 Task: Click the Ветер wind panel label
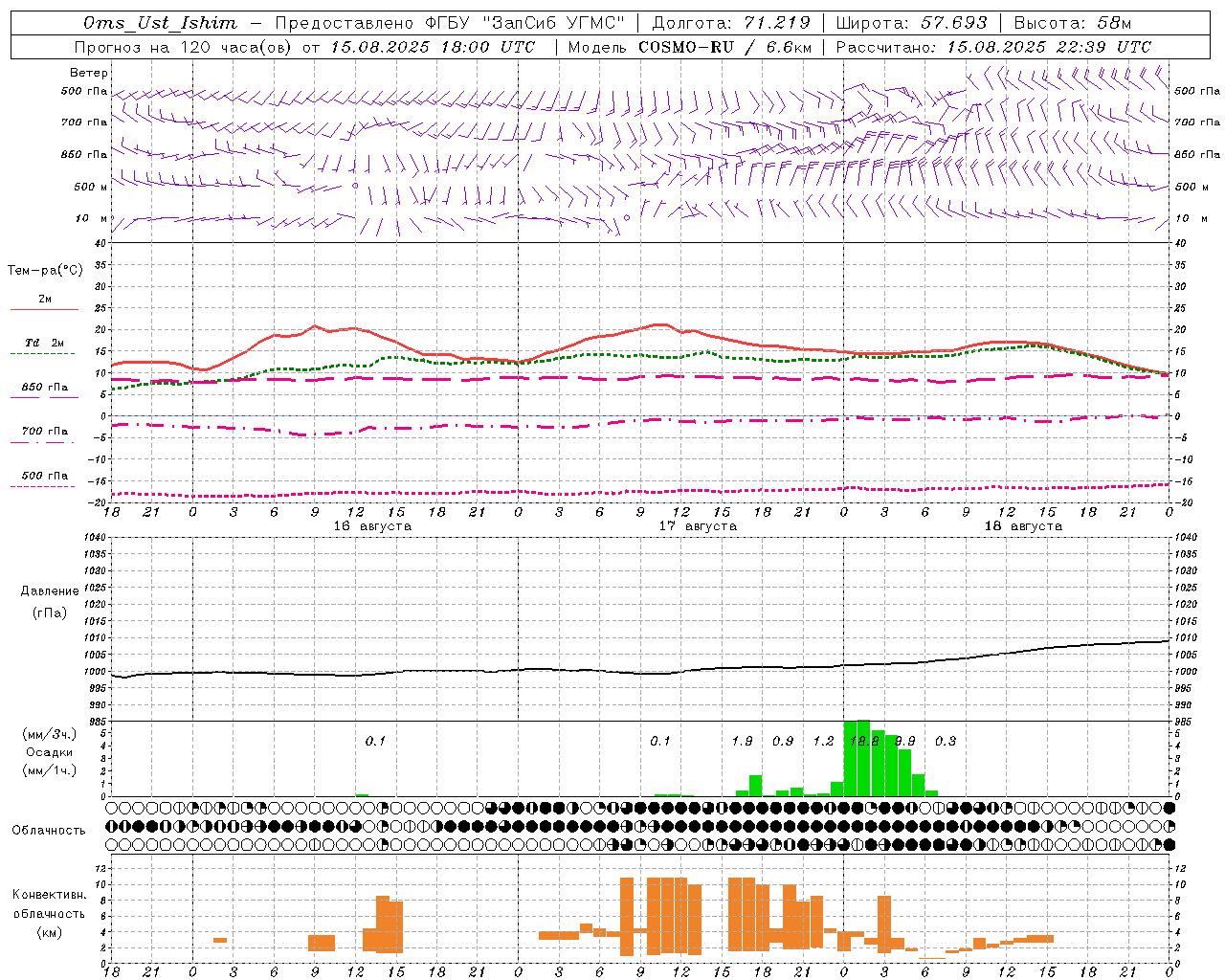coord(89,73)
